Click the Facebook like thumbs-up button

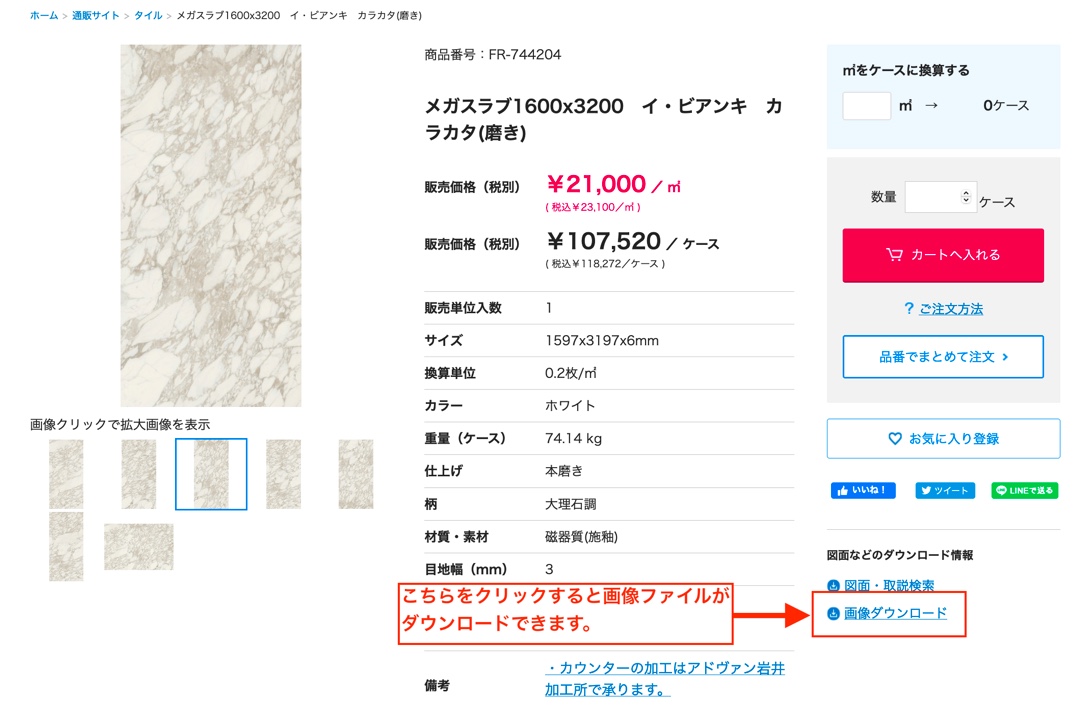point(863,491)
